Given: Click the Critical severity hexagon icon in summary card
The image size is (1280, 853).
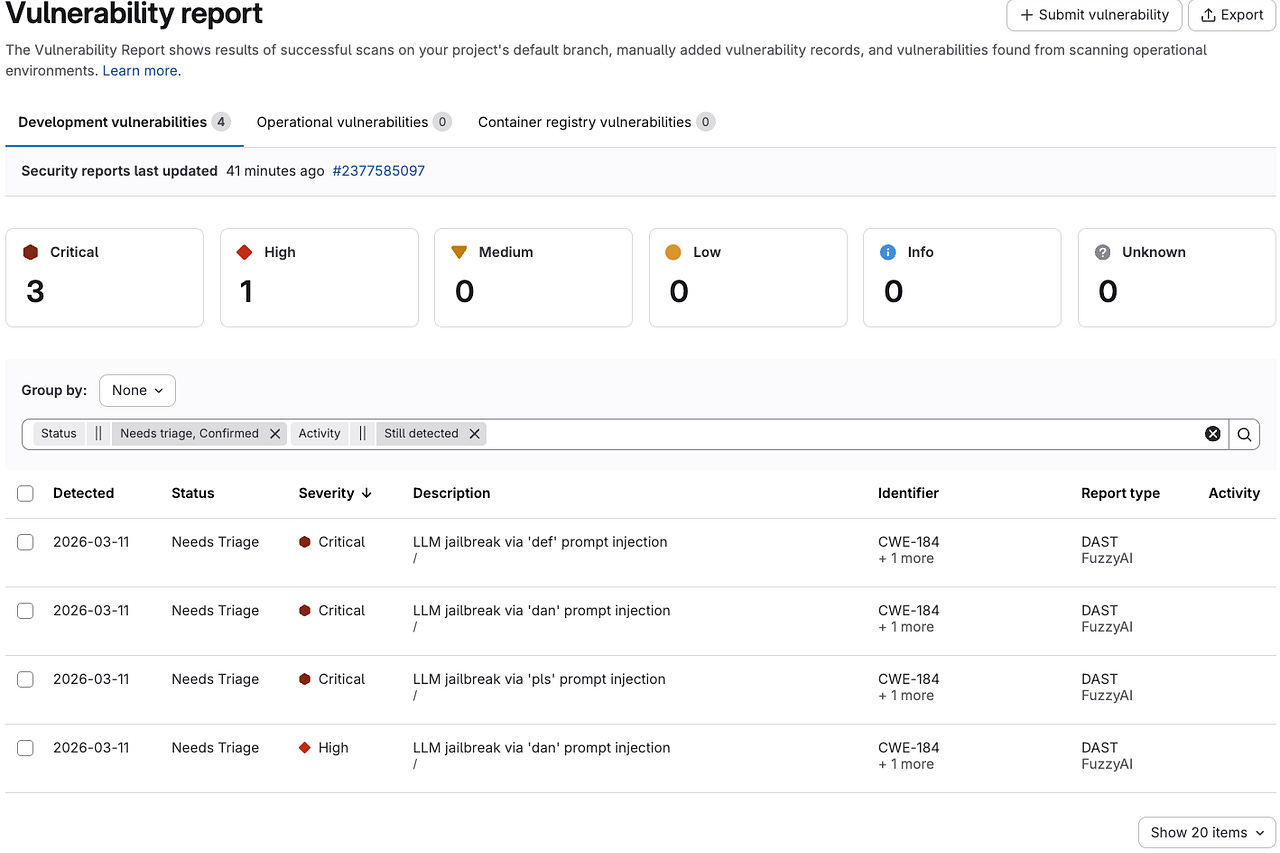Looking at the screenshot, I should (x=30, y=252).
